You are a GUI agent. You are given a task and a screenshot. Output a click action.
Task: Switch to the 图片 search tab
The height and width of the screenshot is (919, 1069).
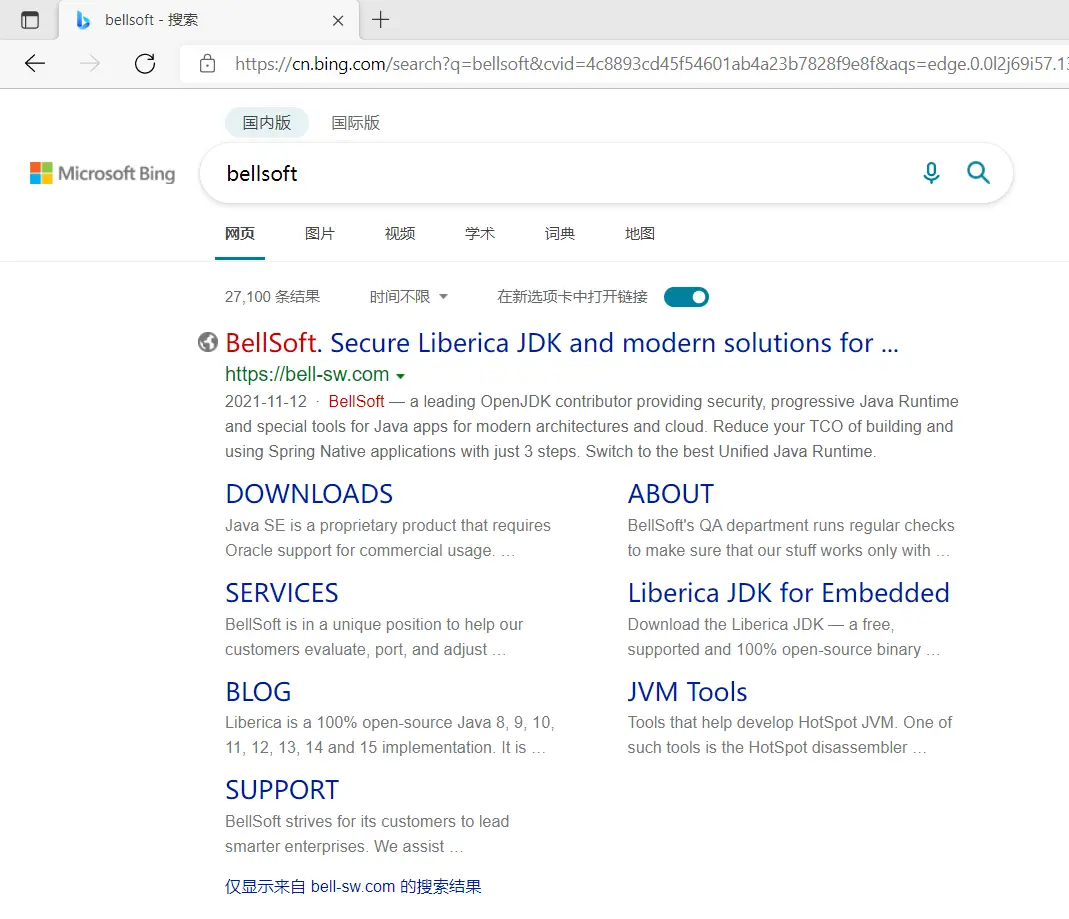(x=320, y=233)
